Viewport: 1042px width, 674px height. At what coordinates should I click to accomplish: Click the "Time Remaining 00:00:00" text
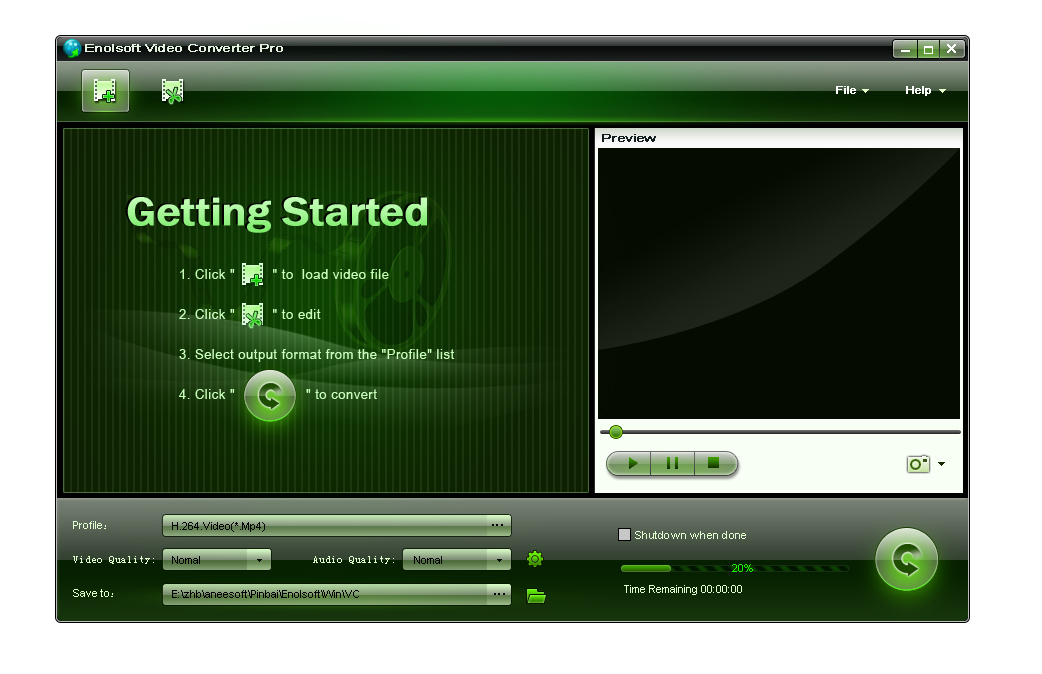point(682,589)
